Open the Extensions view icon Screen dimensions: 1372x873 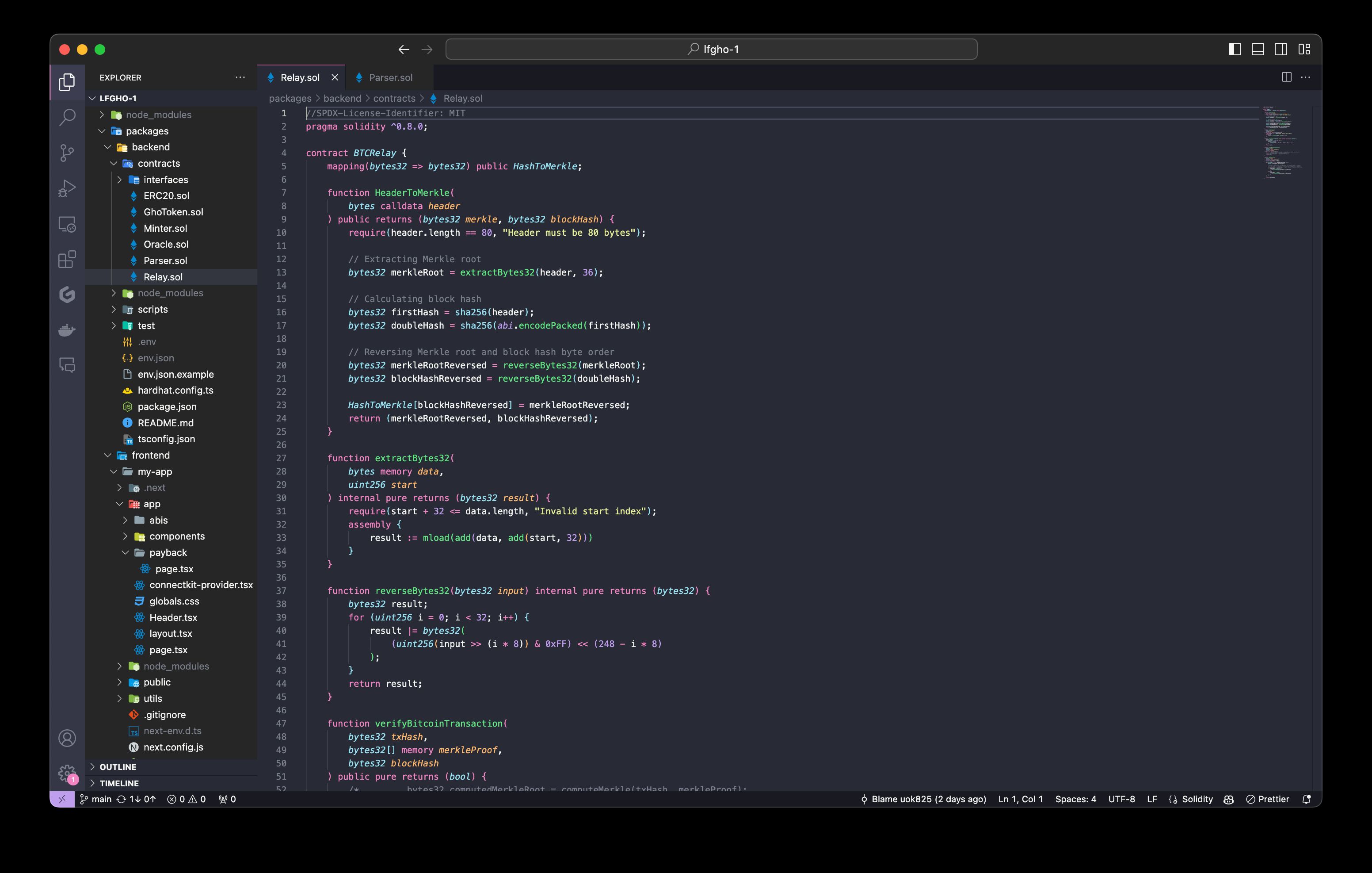[67, 260]
